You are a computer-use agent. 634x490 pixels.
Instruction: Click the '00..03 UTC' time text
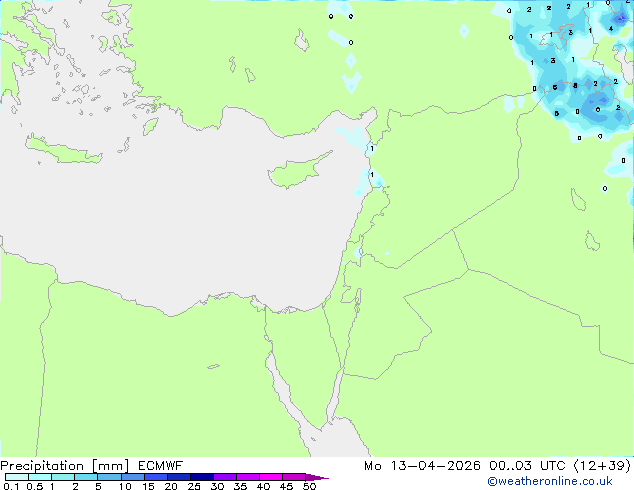tap(527, 466)
